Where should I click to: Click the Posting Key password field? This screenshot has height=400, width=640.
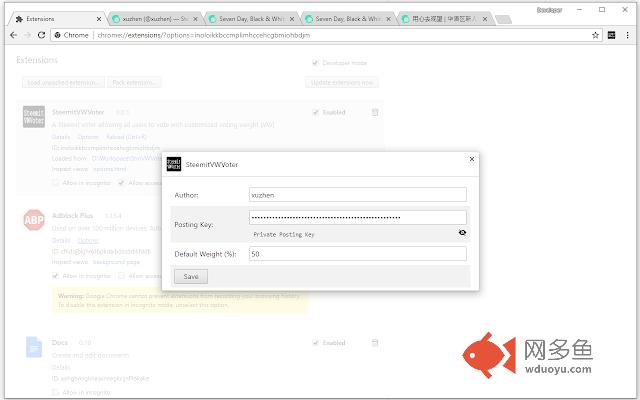point(358,217)
